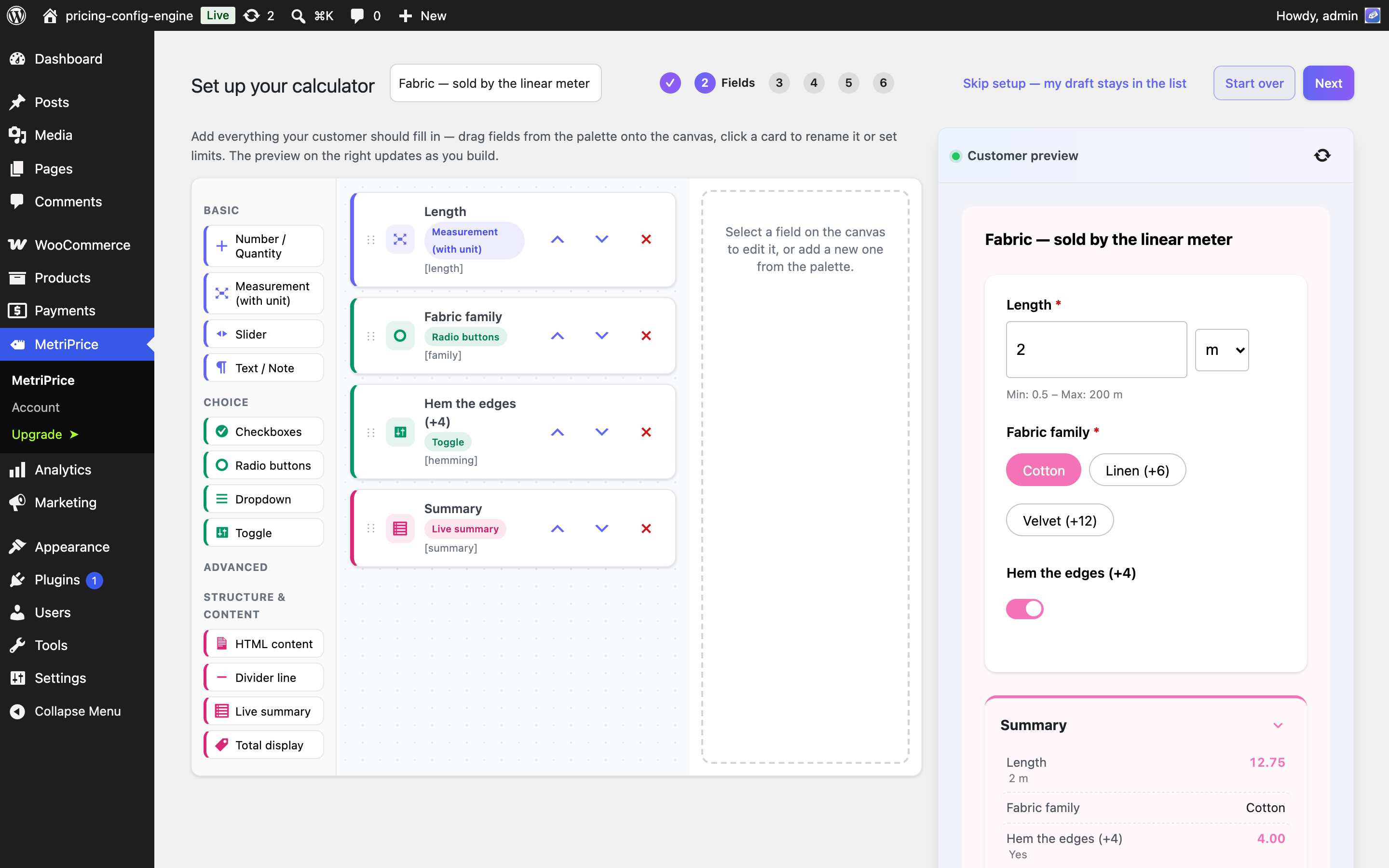Viewport: 1389px width, 868px height.
Task: Open the search magnifier in admin bar
Action: coord(298,15)
